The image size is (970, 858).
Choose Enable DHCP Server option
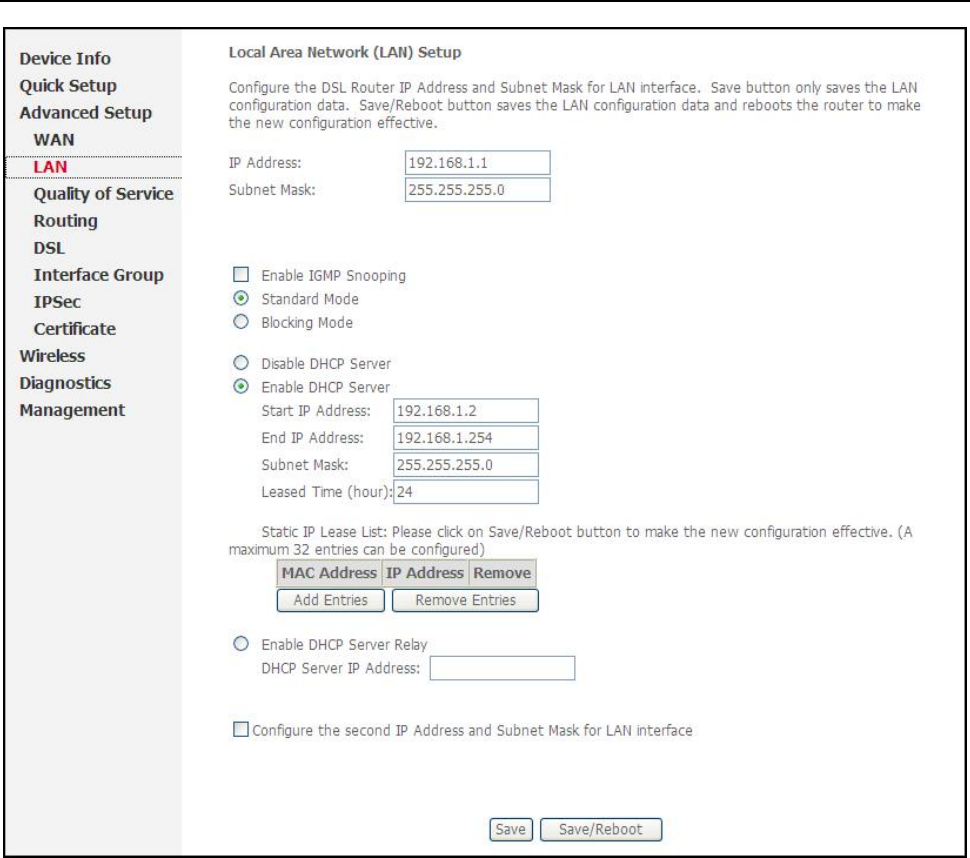tap(241, 387)
